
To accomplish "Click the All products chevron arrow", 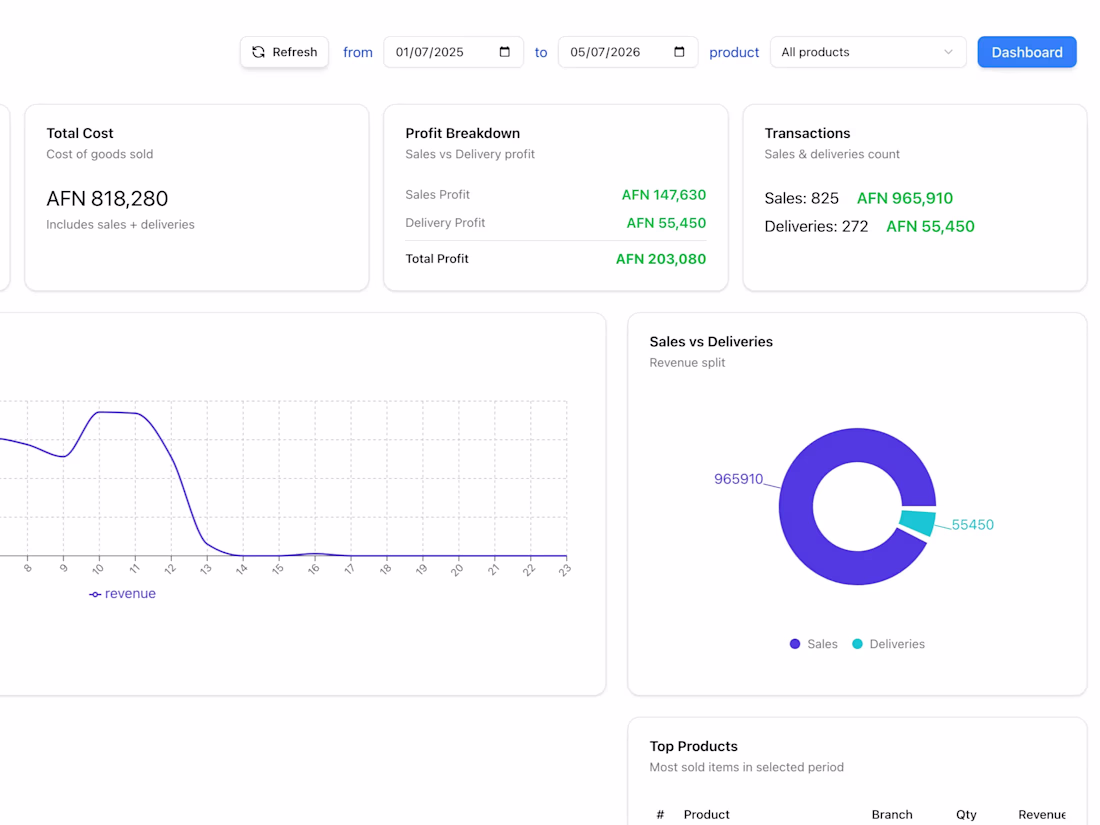I will [948, 52].
